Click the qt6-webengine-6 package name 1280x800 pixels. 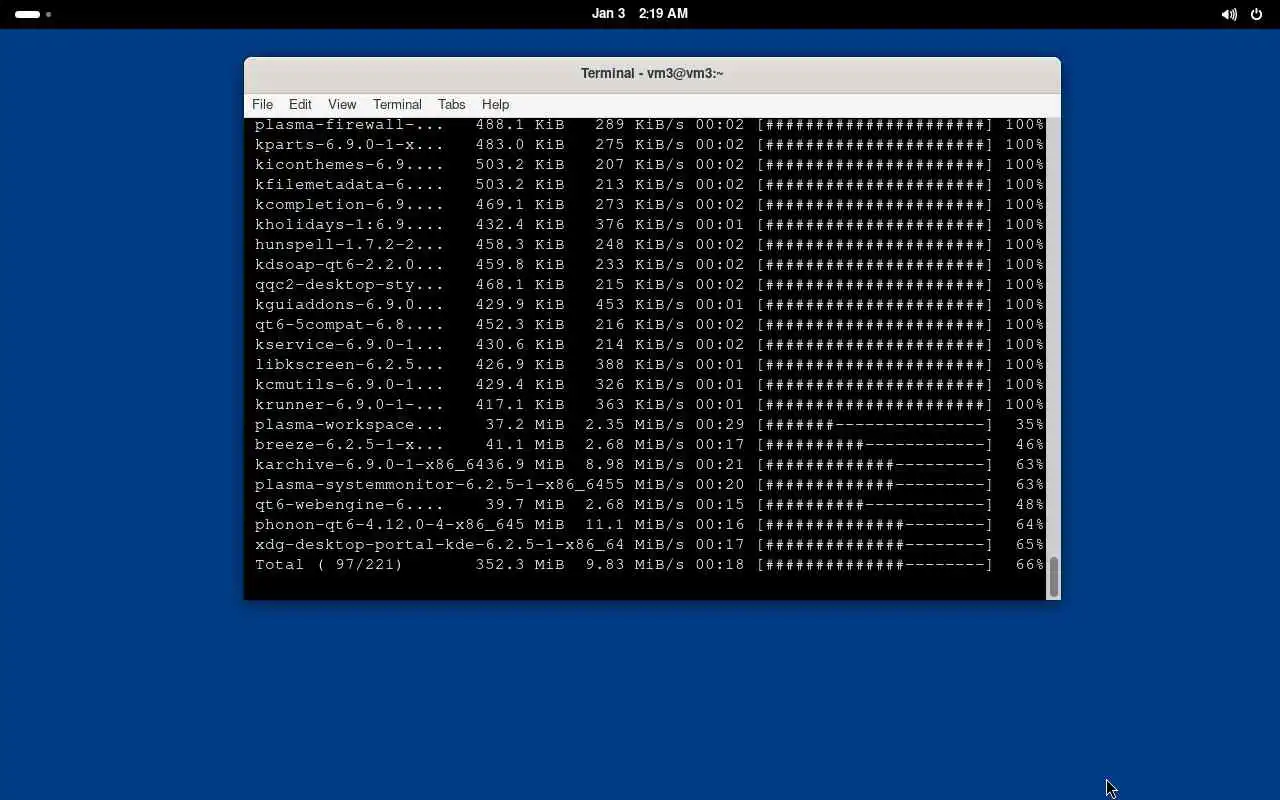(x=349, y=505)
